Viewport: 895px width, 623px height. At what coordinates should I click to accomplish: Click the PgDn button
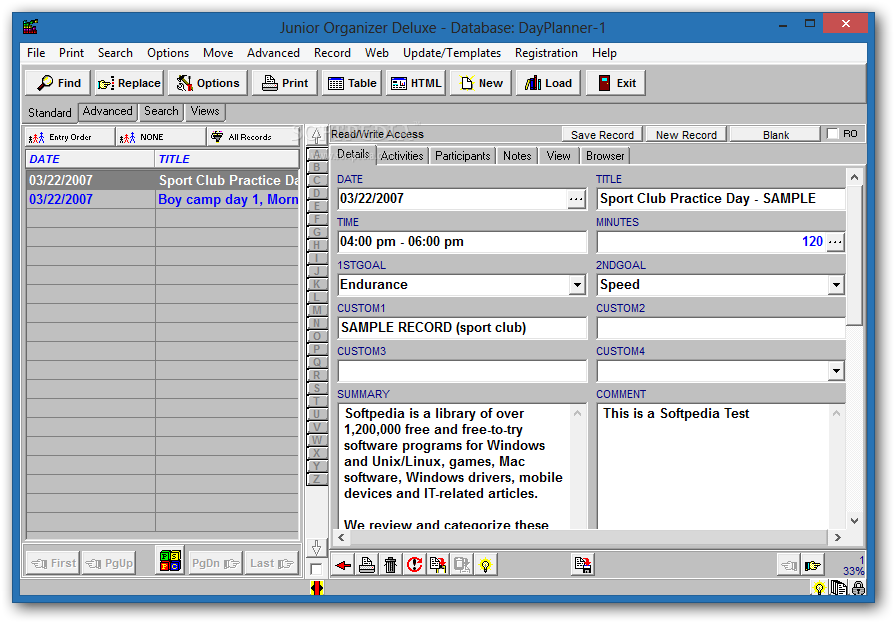pos(215,564)
